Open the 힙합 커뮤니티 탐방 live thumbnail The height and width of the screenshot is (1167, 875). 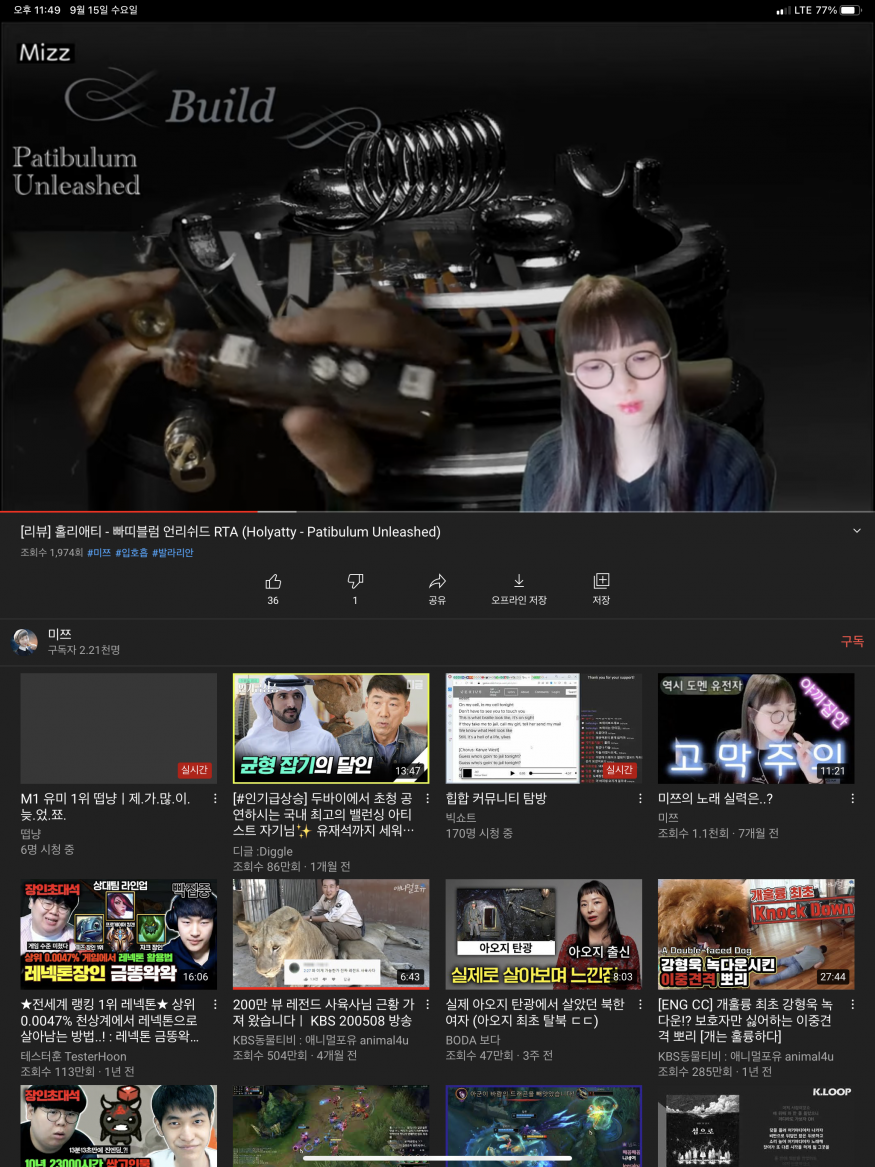click(543, 729)
